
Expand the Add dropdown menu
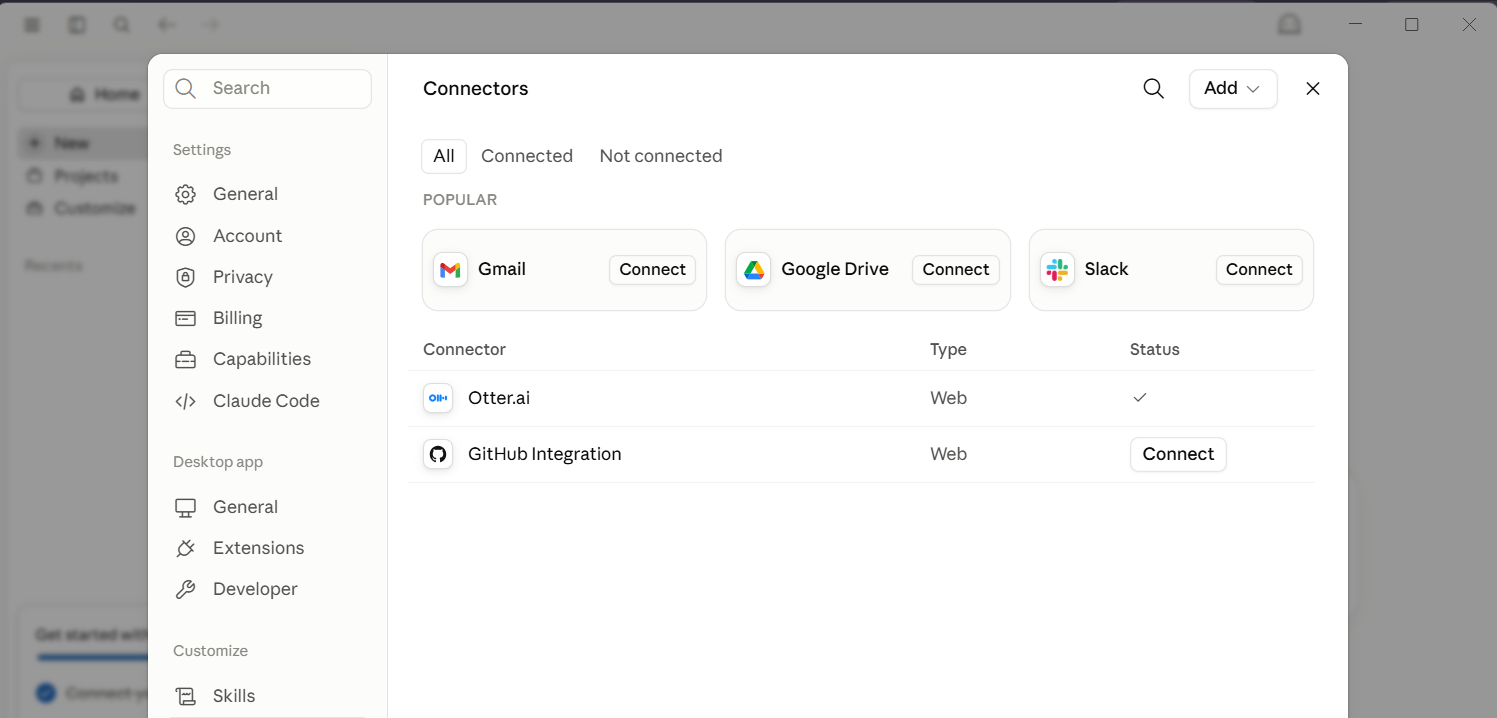(x=1232, y=89)
